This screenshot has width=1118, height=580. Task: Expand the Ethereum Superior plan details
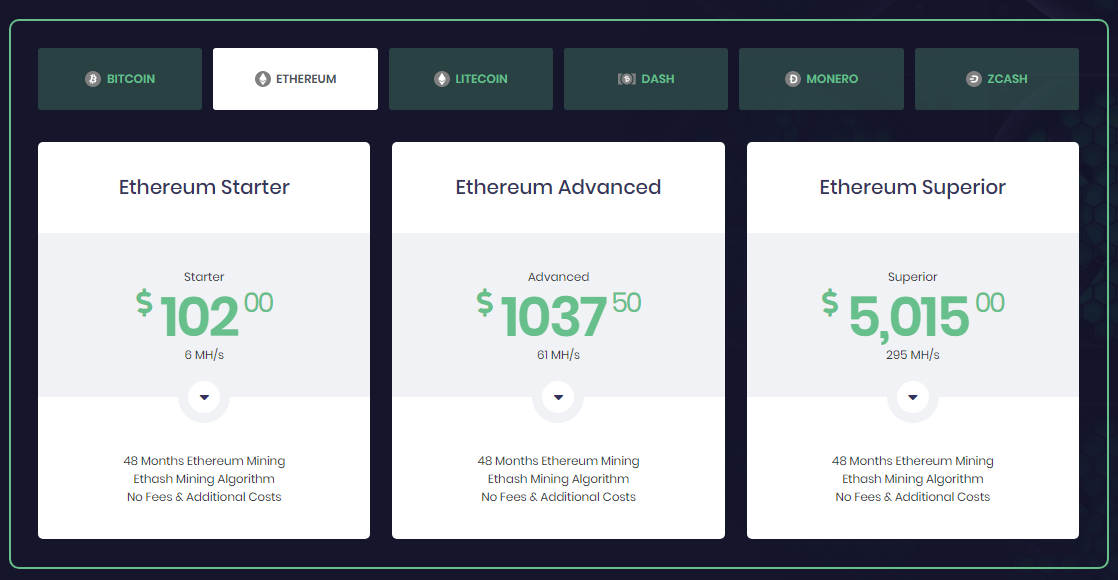click(x=912, y=397)
